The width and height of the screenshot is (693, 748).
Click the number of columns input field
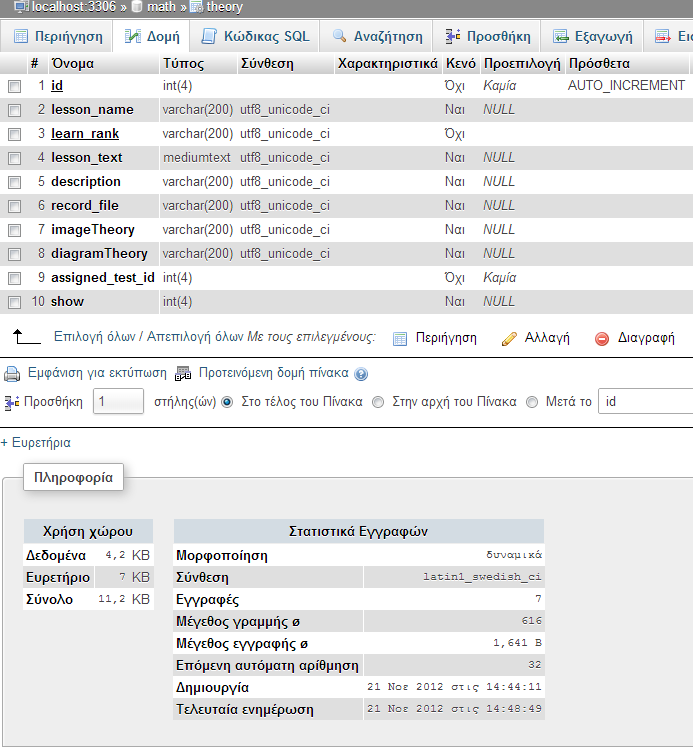pyautogui.click(x=118, y=401)
